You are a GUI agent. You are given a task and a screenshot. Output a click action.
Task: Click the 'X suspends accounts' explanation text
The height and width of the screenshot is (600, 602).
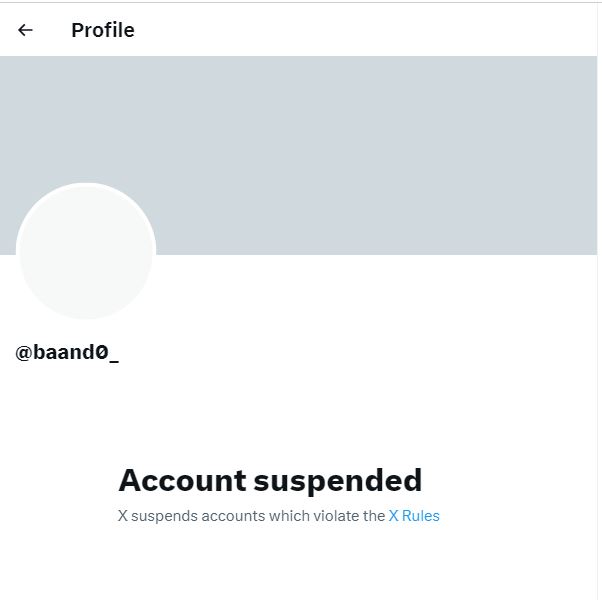[251, 516]
